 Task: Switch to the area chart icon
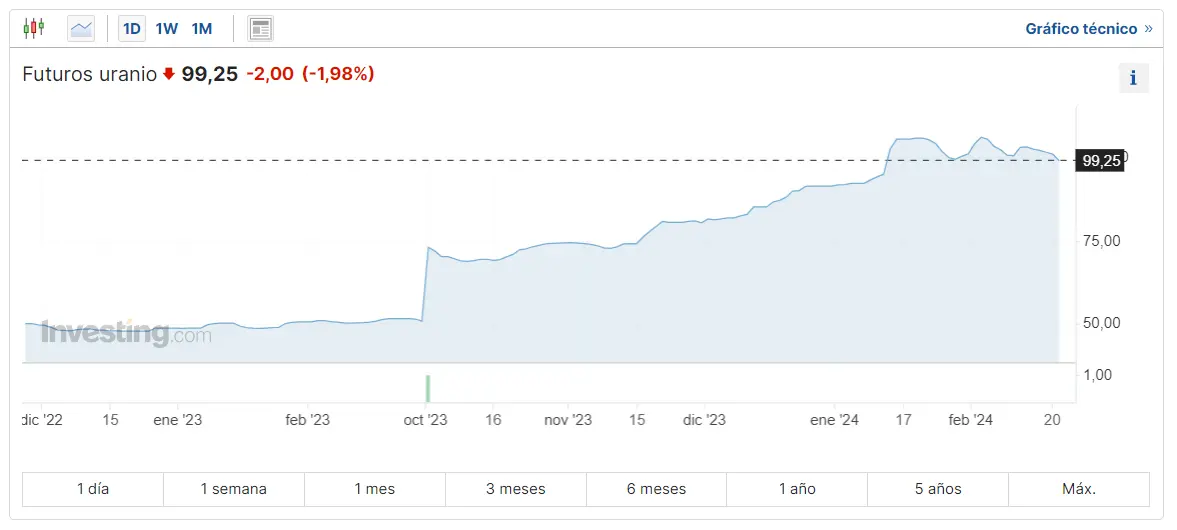pyautogui.click(x=81, y=29)
